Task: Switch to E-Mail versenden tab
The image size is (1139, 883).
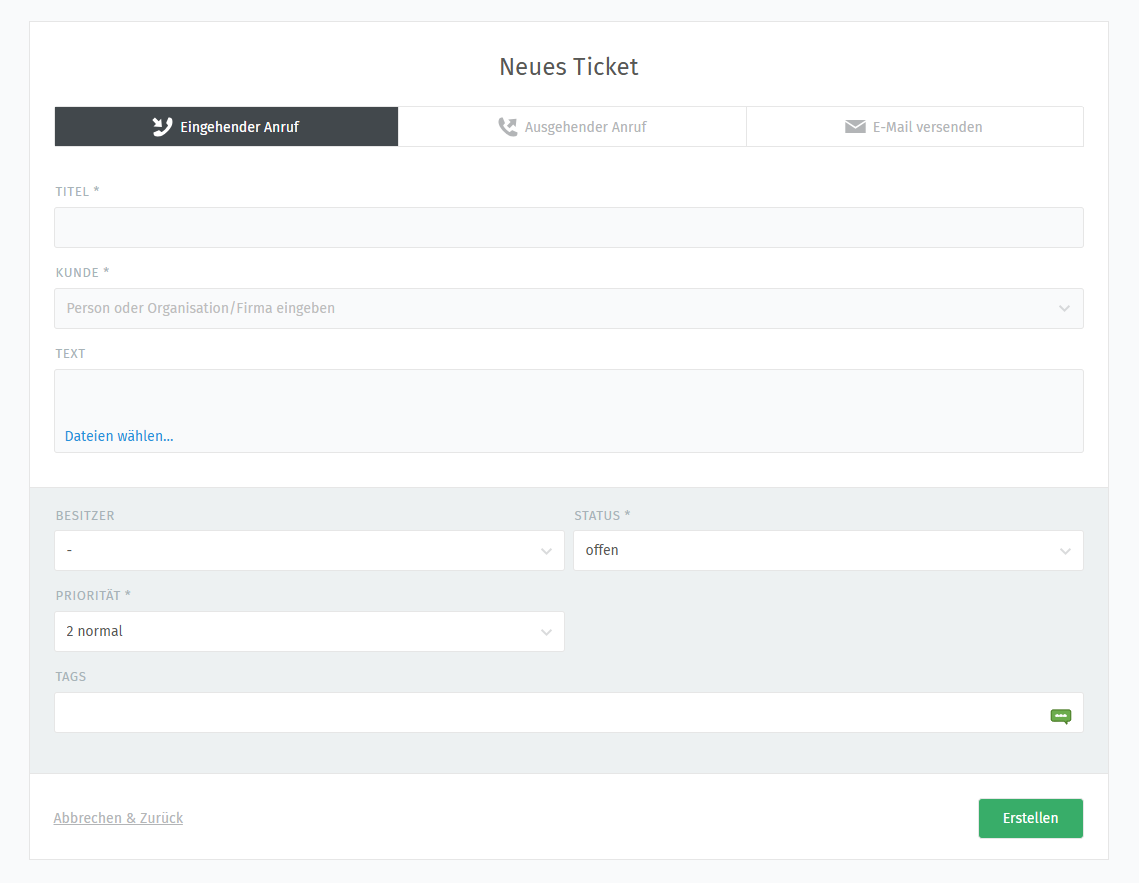Action: click(x=915, y=126)
